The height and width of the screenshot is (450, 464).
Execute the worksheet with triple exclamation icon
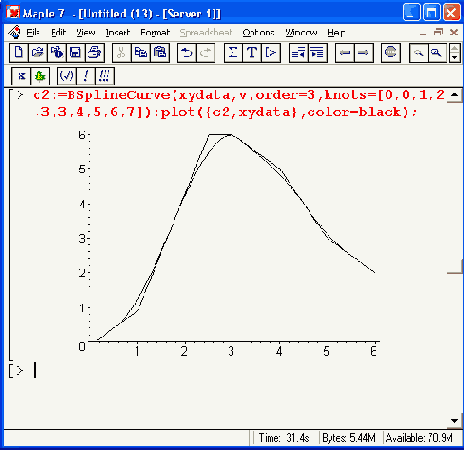105,76
